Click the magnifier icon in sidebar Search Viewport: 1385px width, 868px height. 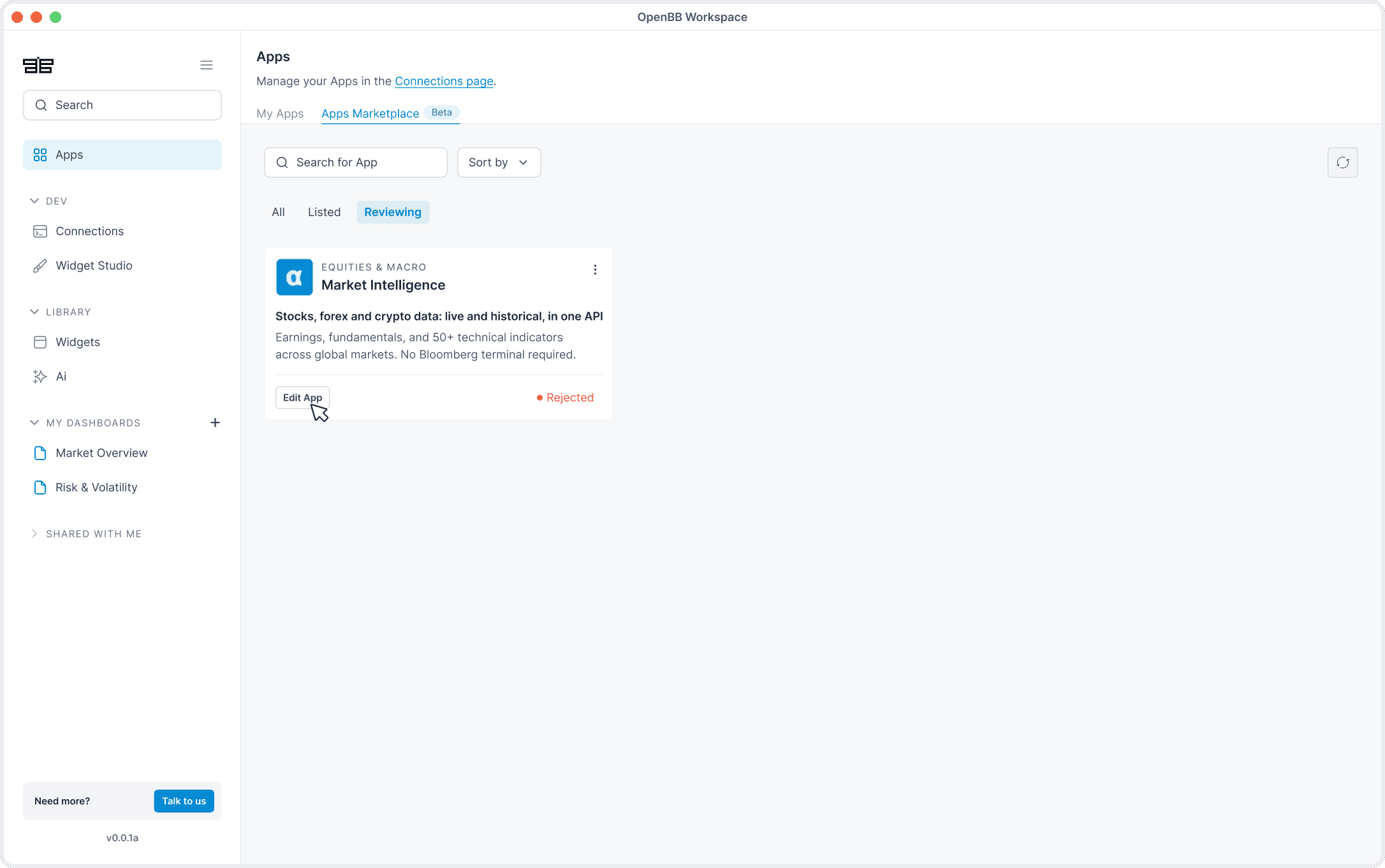point(41,105)
